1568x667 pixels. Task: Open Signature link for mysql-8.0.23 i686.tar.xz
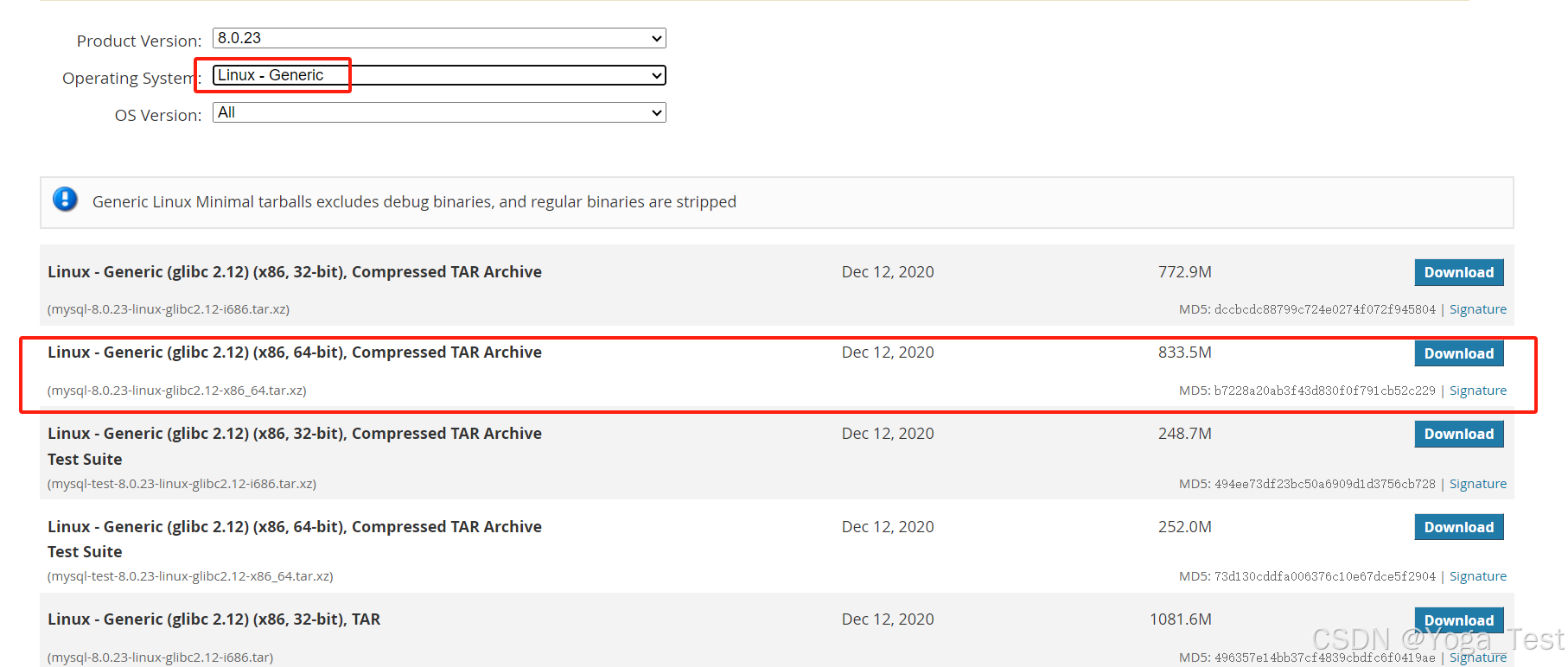(x=1477, y=309)
